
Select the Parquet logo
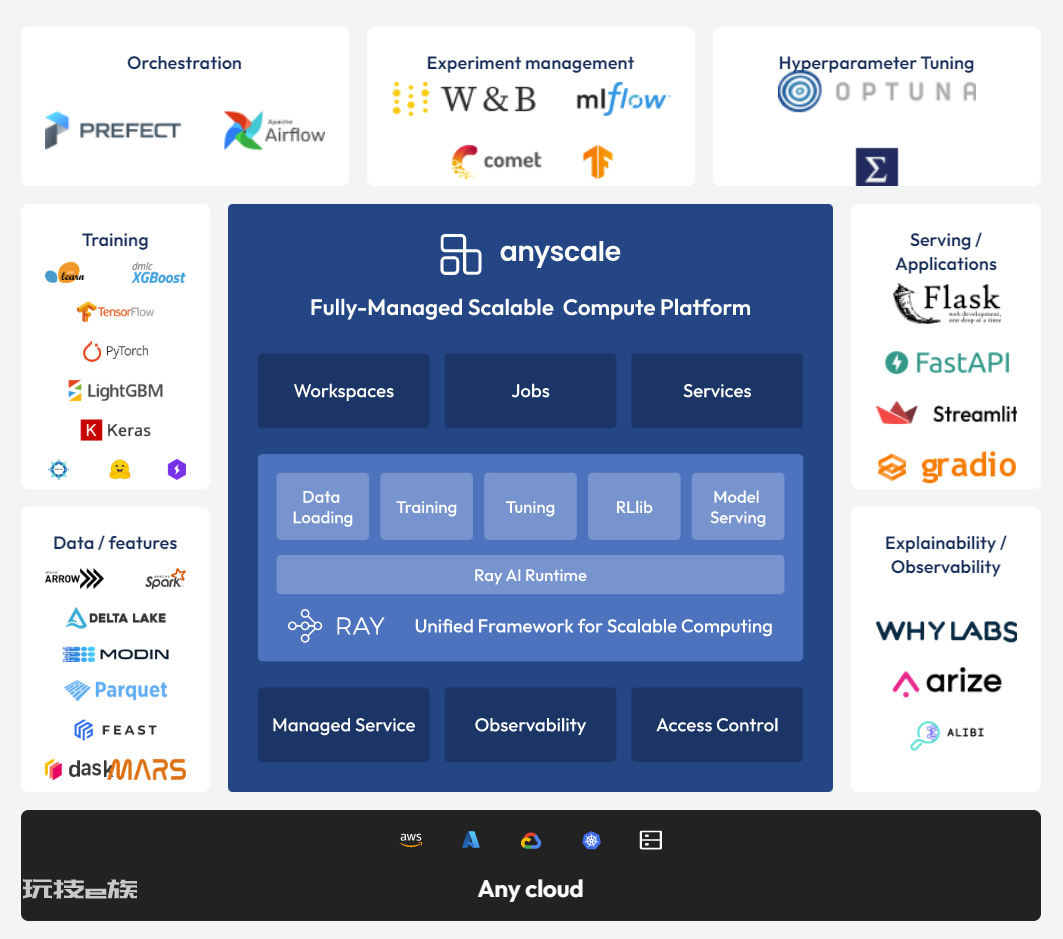click(115, 690)
